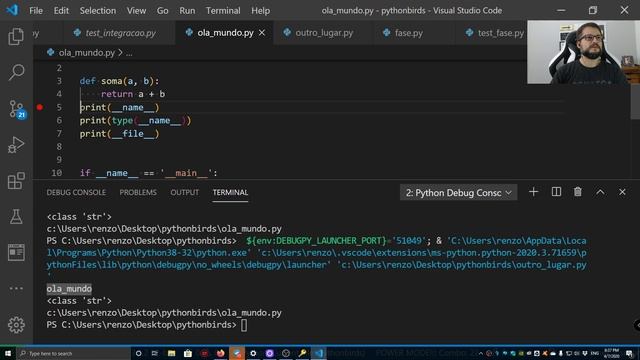Open the key icon app on taskbar

point(302,353)
